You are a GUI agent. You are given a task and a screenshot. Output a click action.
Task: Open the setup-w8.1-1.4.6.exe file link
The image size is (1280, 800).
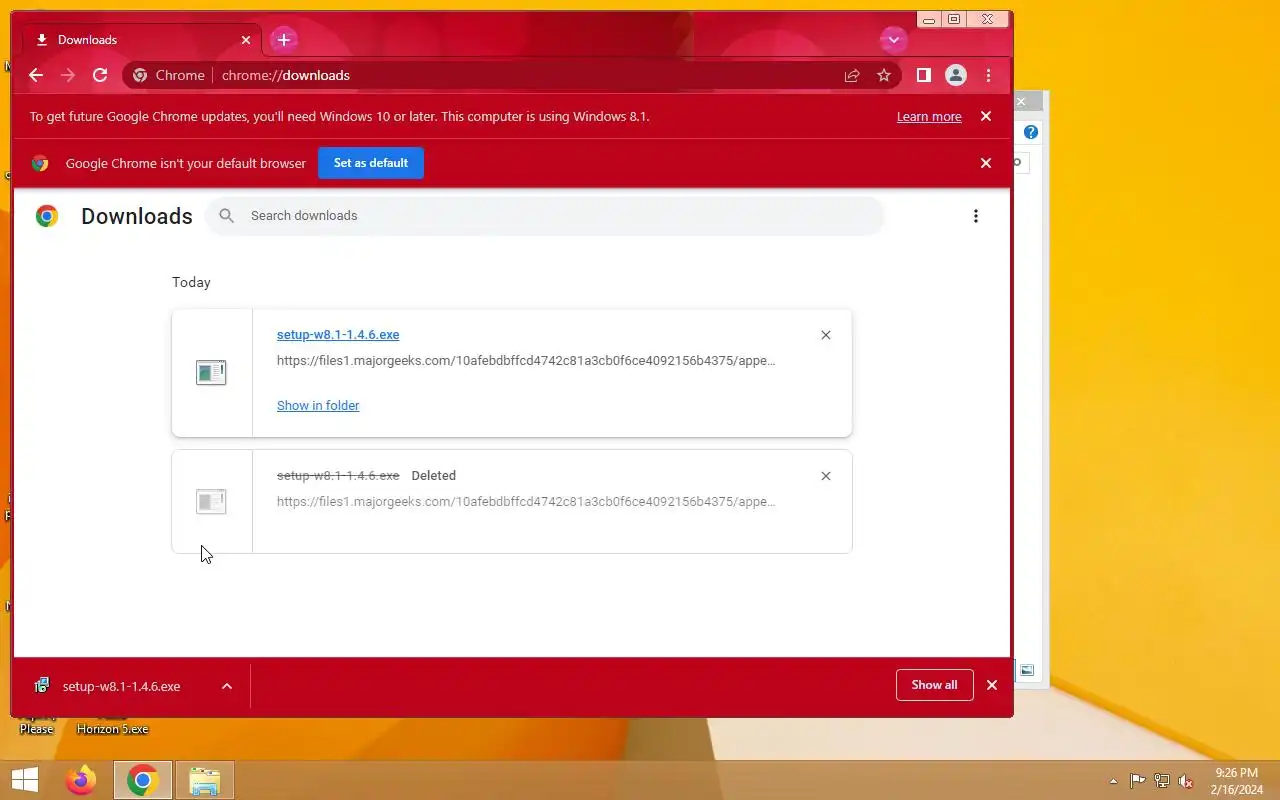point(338,335)
